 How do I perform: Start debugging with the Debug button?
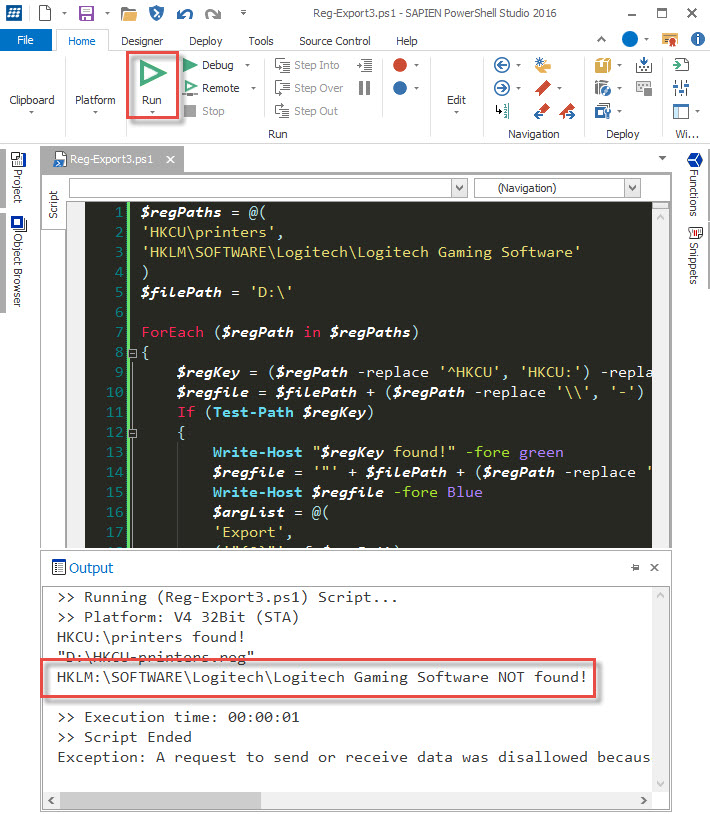click(x=209, y=65)
